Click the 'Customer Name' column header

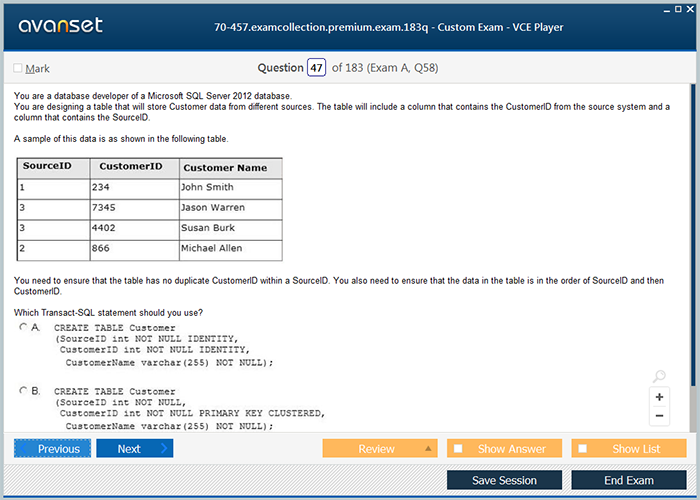point(230,168)
